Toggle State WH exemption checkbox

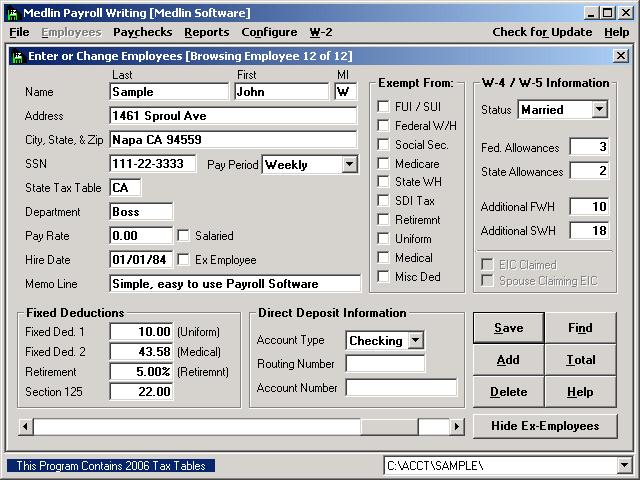pos(383,182)
